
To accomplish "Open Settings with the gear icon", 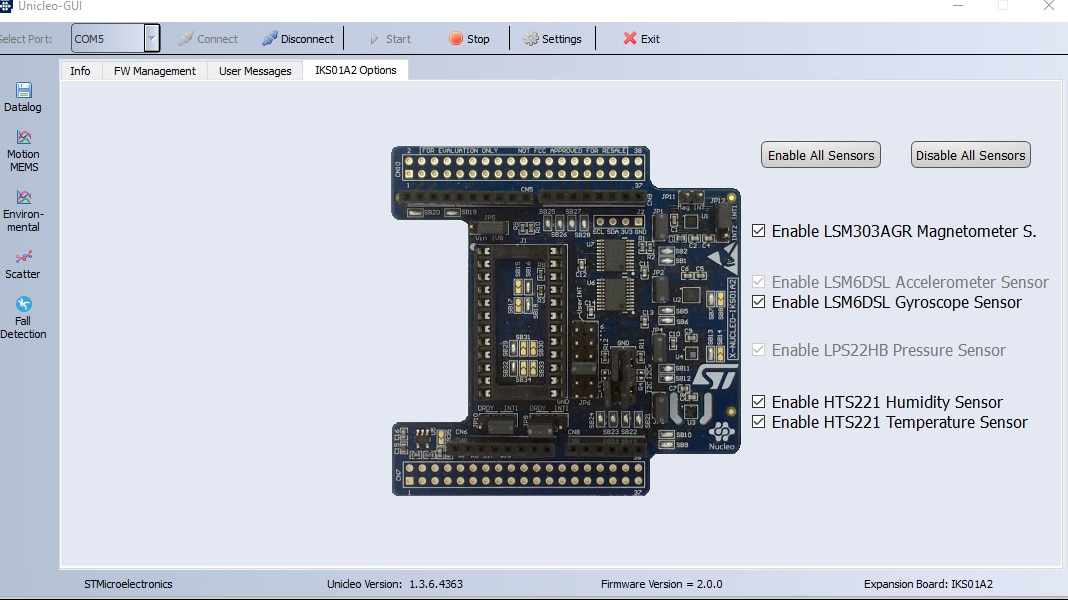I will [531, 39].
